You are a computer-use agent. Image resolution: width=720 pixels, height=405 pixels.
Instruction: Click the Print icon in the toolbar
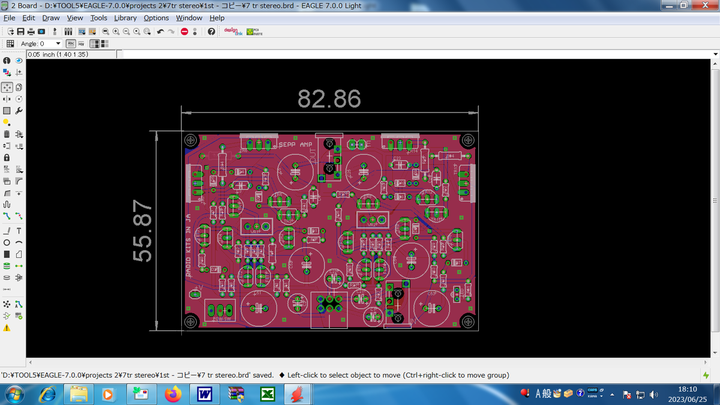click(30, 31)
